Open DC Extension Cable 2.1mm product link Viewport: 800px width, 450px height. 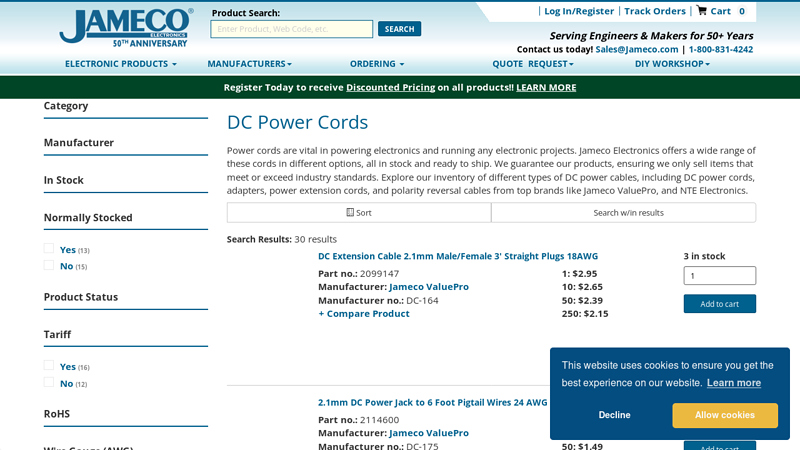coord(458,256)
